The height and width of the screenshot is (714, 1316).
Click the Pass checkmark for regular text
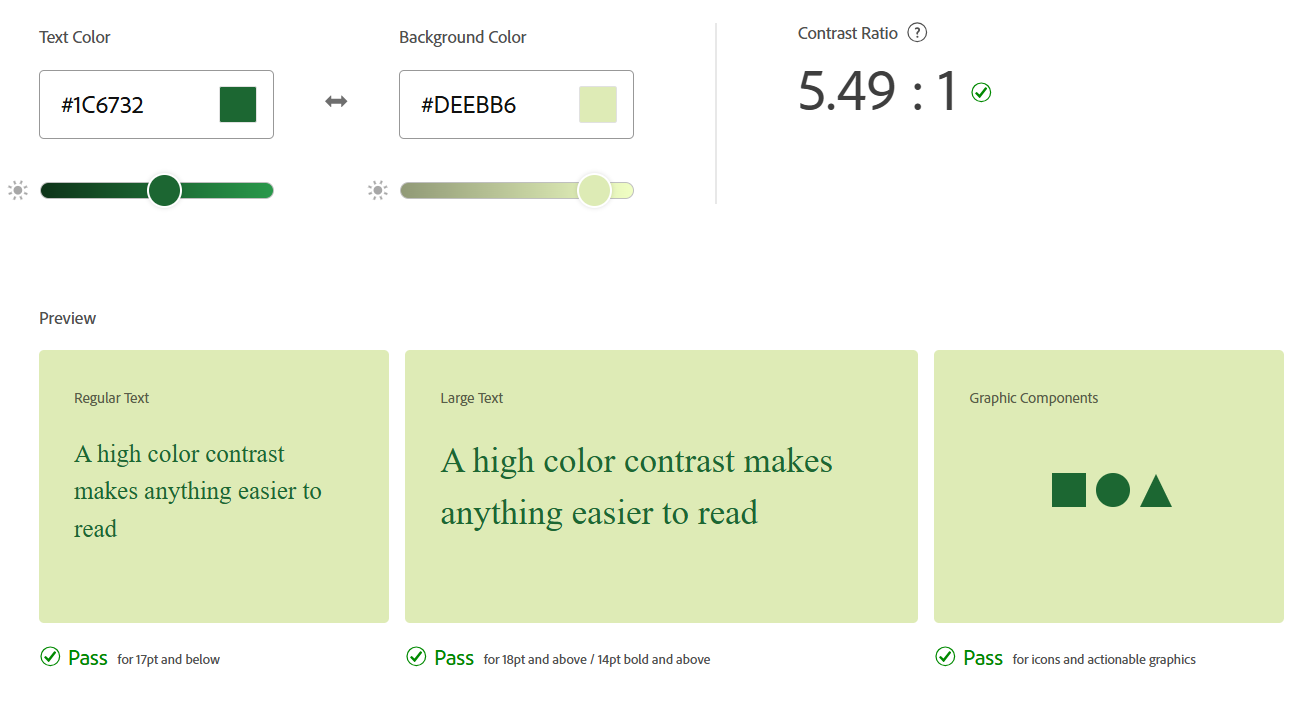click(x=50, y=657)
